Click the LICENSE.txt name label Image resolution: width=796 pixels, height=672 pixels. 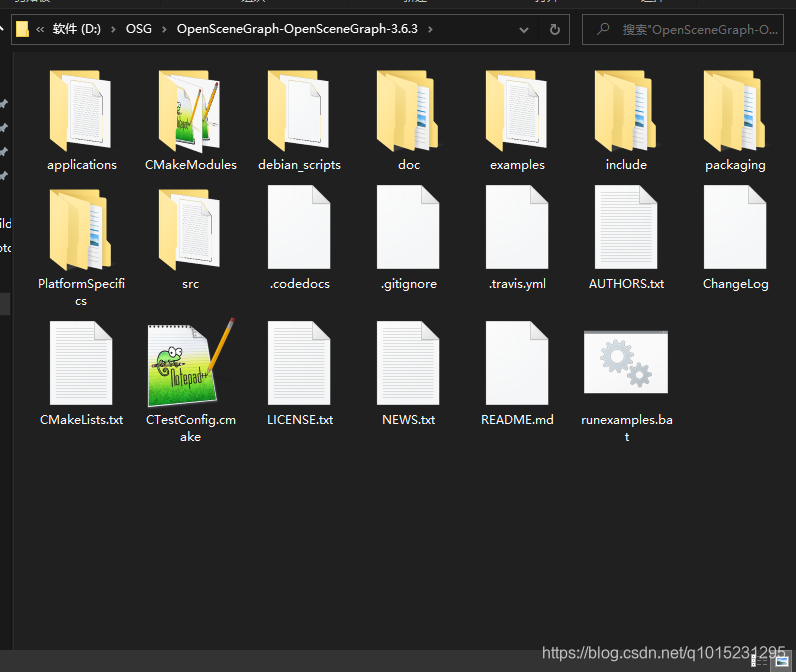[300, 420]
